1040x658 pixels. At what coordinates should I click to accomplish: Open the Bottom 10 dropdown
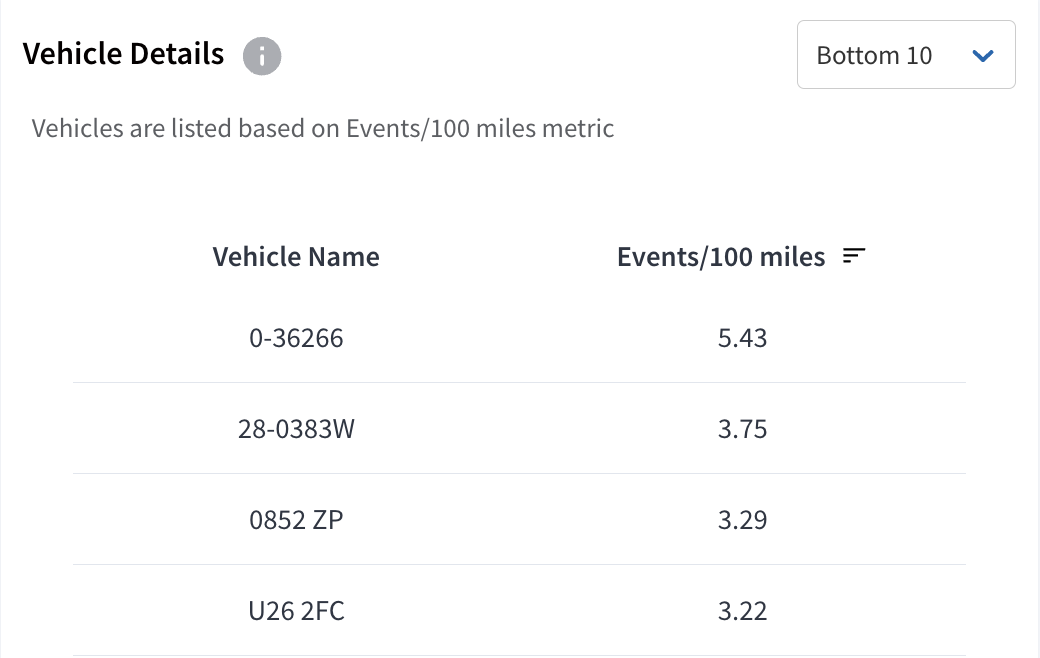pyautogui.click(x=906, y=54)
